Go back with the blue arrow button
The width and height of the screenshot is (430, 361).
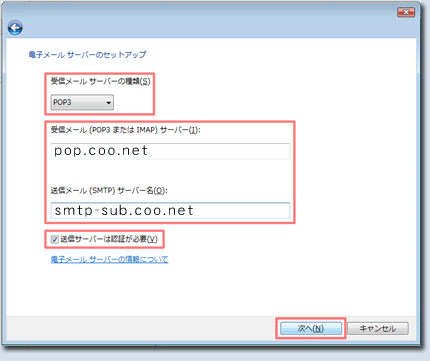click(15, 28)
